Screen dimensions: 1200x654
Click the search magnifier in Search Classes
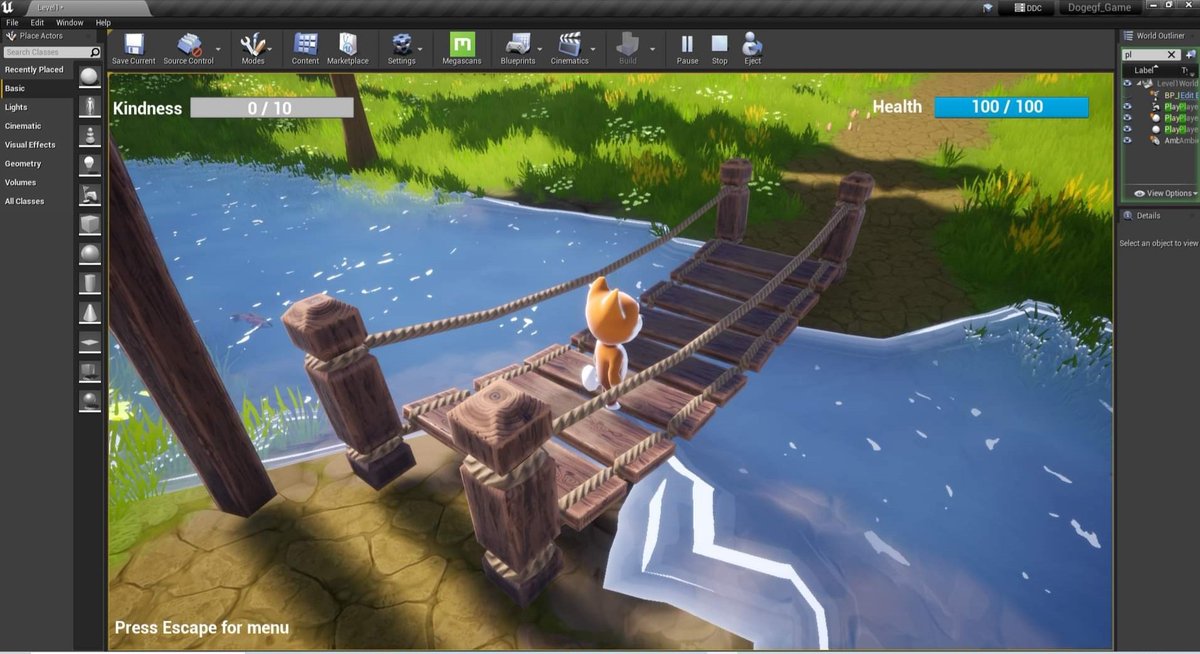[95, 52]
